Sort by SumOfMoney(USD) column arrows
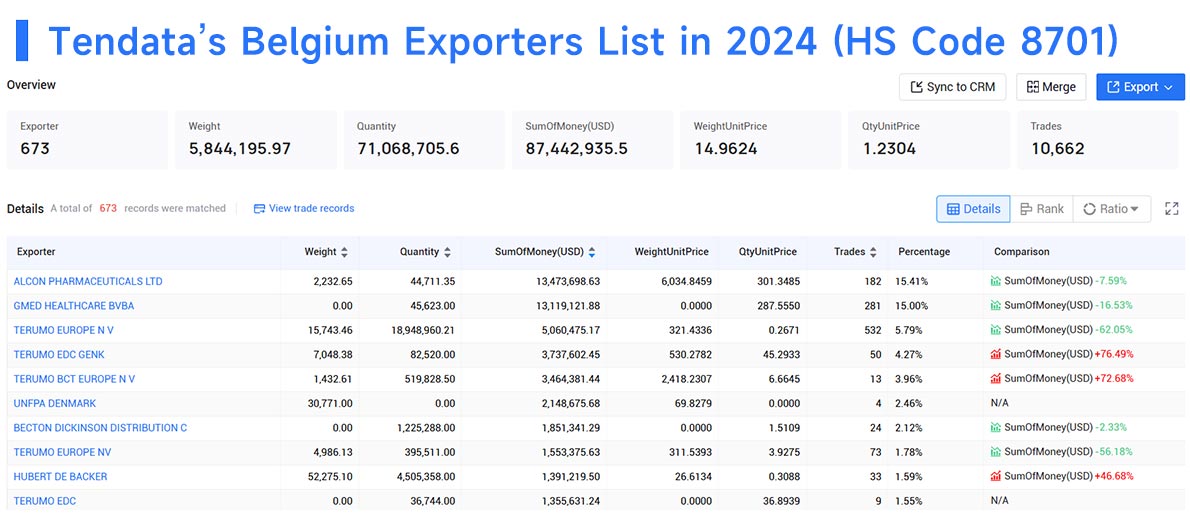This screenshot has width=1190, height=519. tap(592, 252)
